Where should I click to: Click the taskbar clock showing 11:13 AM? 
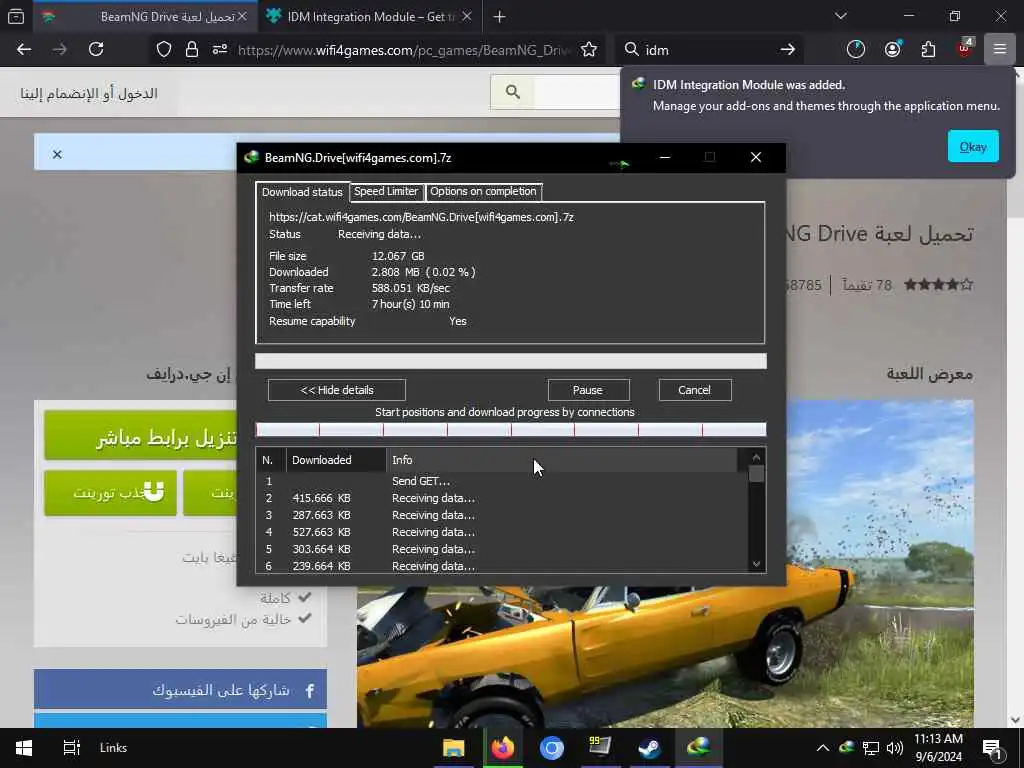pos(938,748)
